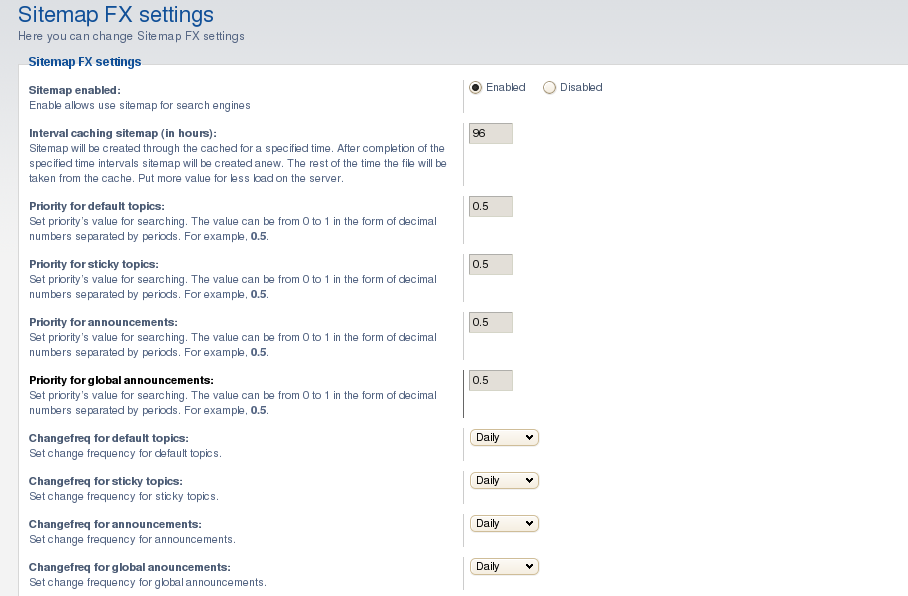908x596 pixels.
Task: Expand Changefreq for sticky topics dropdown
Action: click(x=504, y=480)
